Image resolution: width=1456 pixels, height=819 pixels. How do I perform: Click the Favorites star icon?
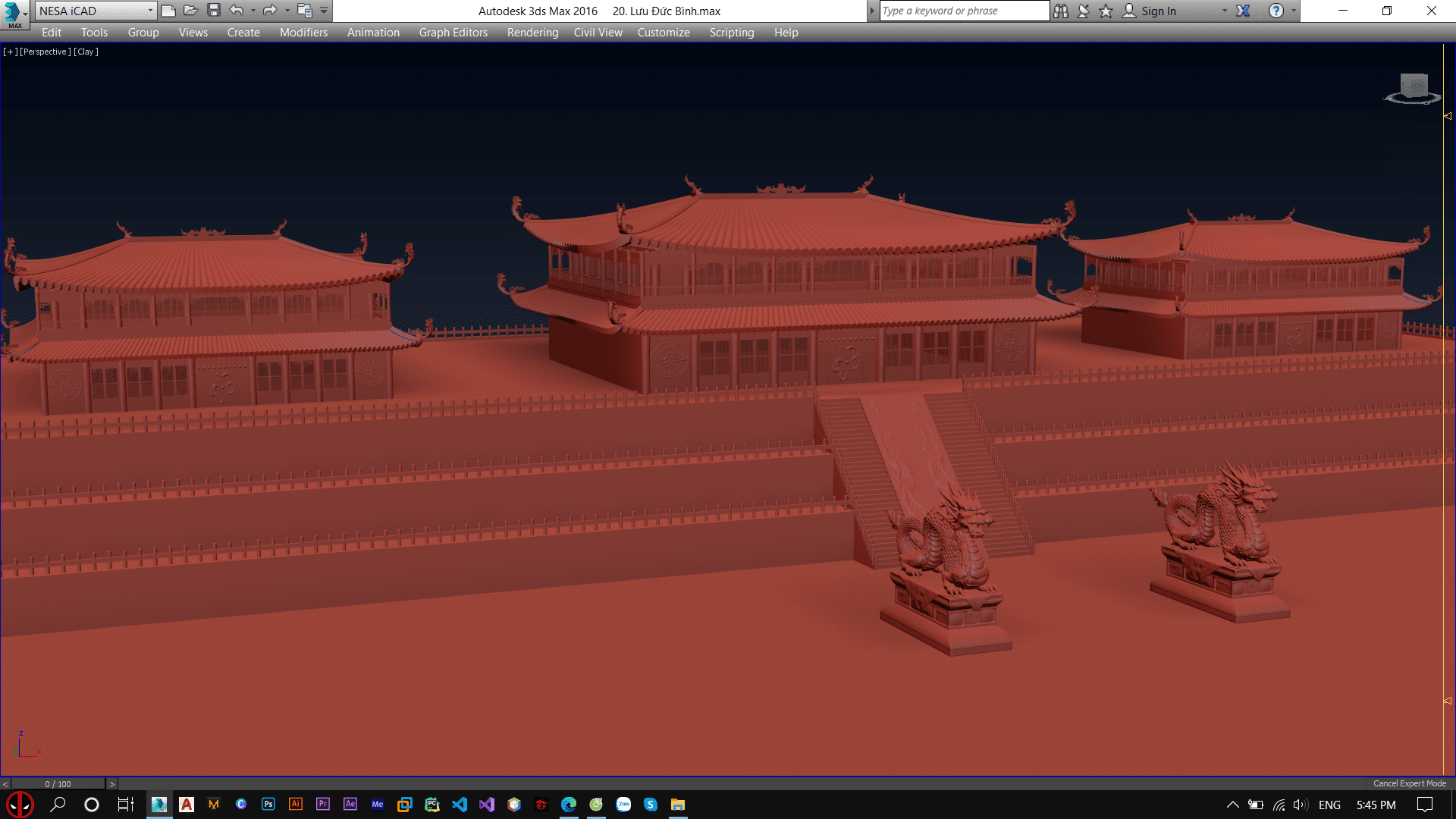1106,11
